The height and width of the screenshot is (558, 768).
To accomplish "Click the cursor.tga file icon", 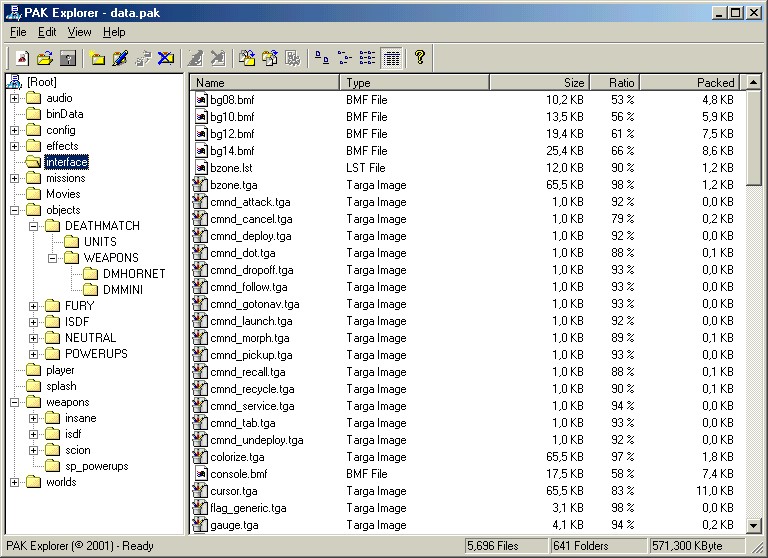I will pyautogui.click(x=200, y=490).
